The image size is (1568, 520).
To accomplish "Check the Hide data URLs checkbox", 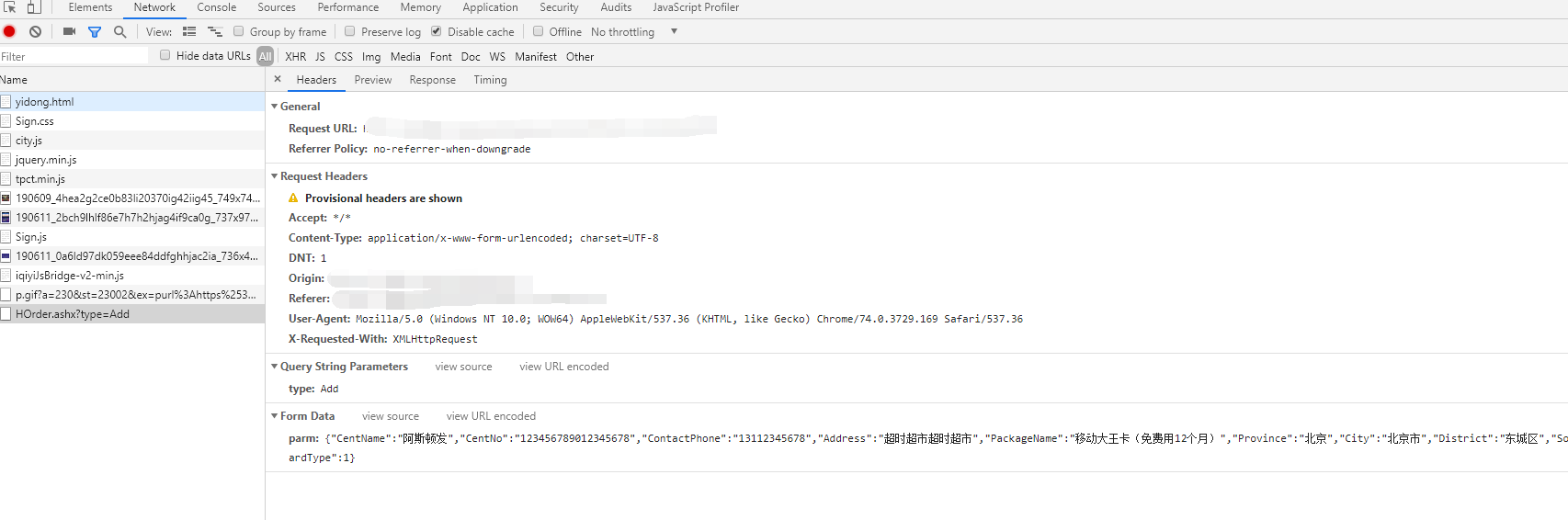I will click(165, 55).
